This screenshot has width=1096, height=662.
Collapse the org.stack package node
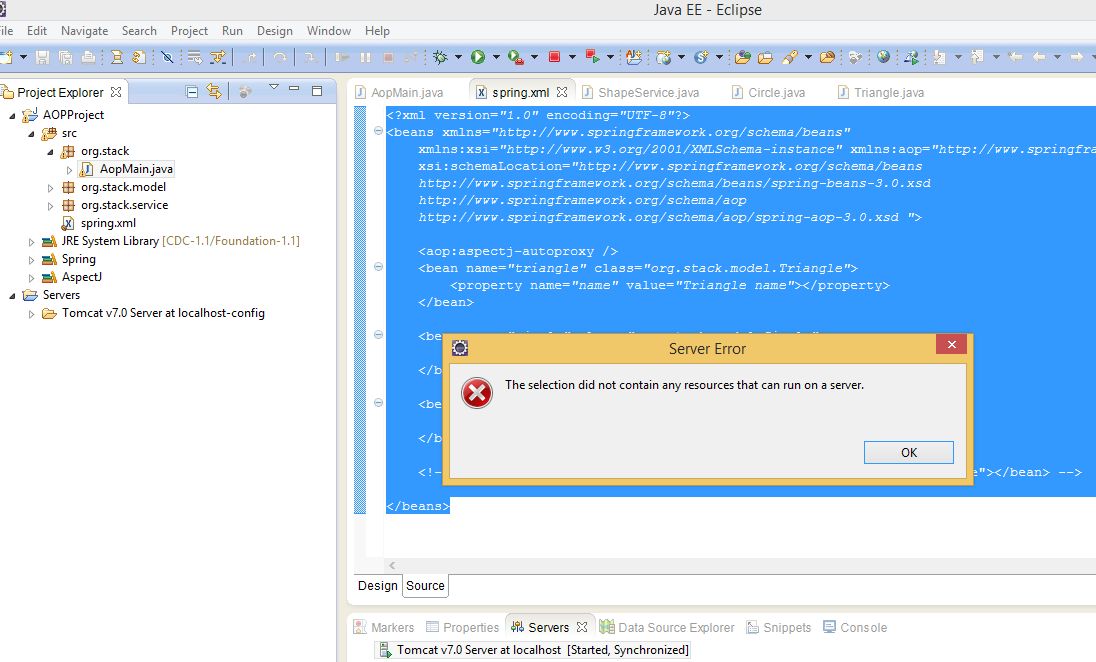50,152
